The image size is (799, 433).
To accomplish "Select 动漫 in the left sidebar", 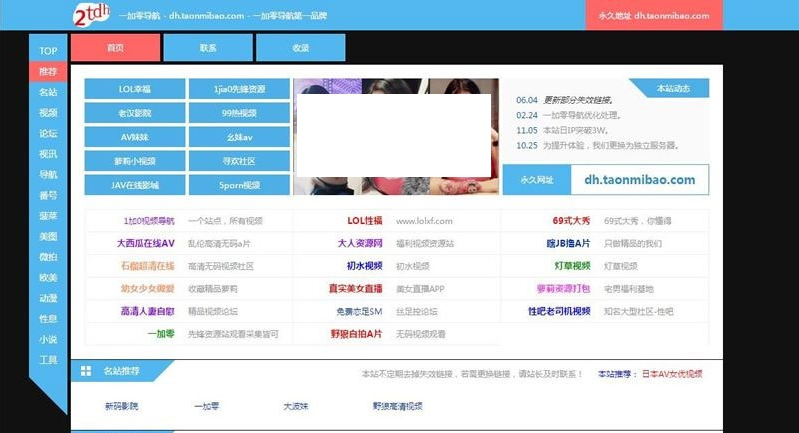I will 48,298.
